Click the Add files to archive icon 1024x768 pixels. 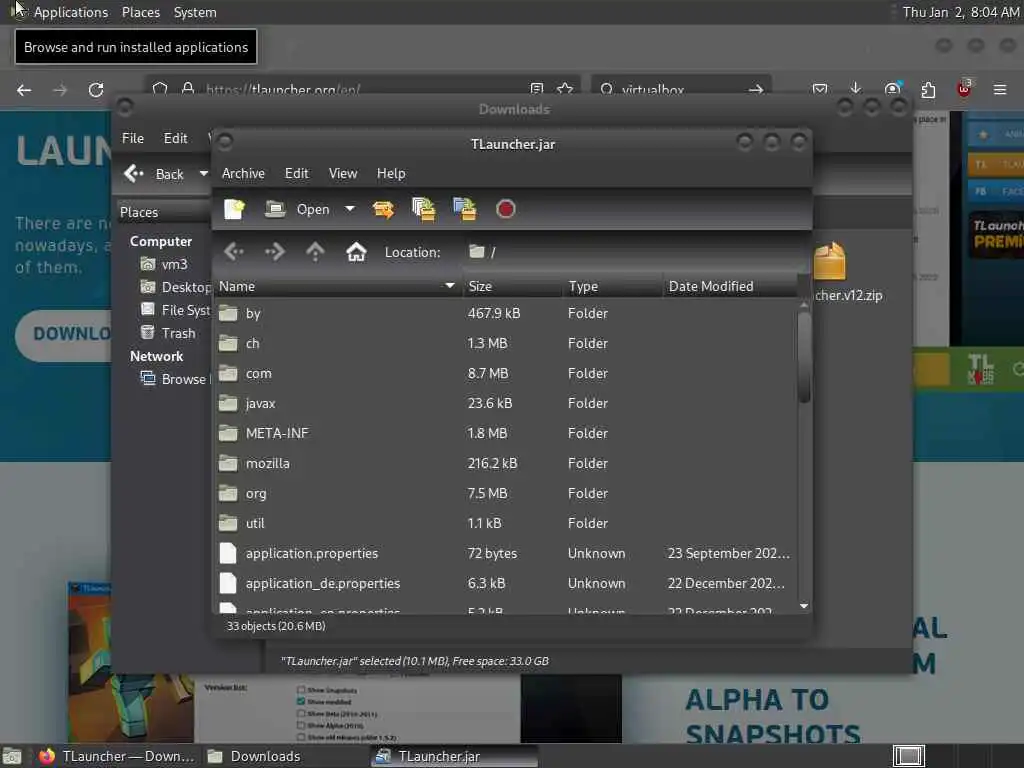(424, 209)
